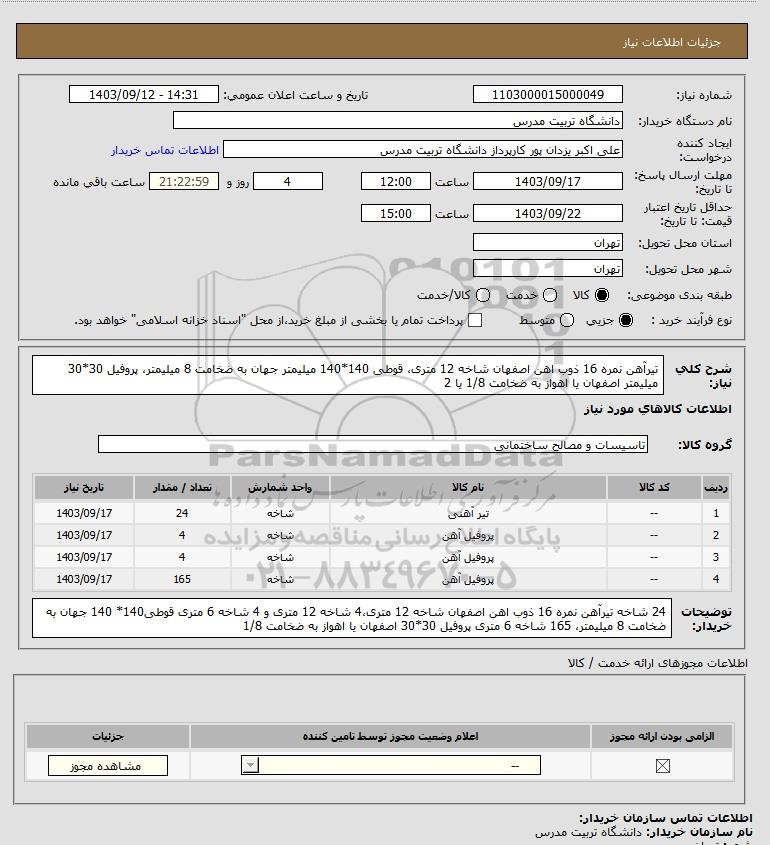The image size is (770, 845).
Task: Click the quantity cell showing 24
Action: 182,513
